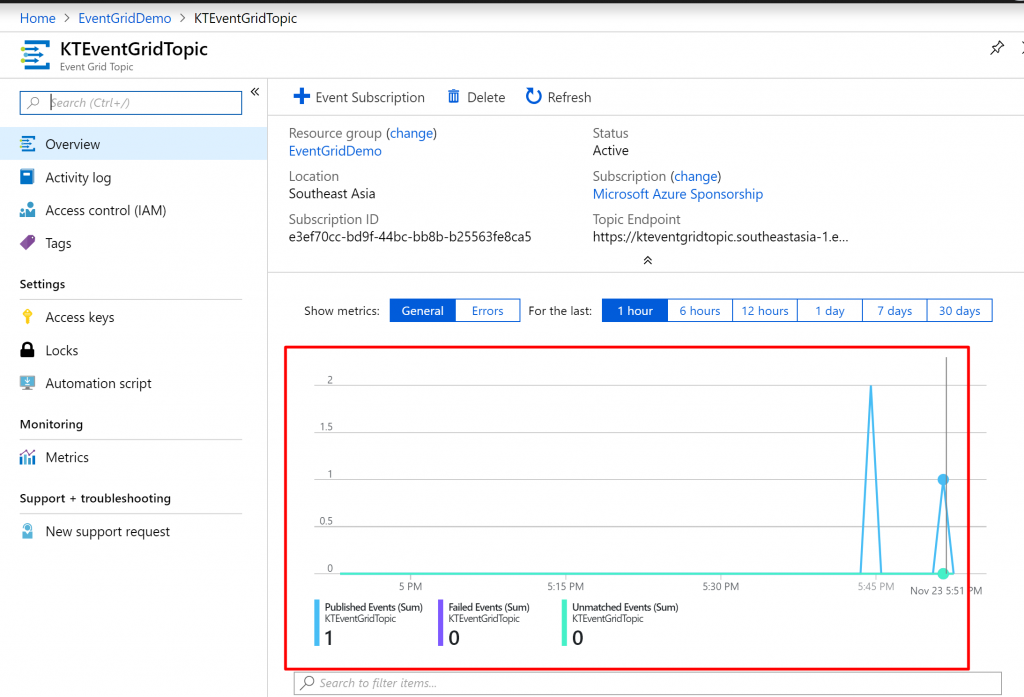Image resolution: width=1024 pixels, height=697 pixels.
Task: Click the Unmatched Events teal legend swatch
Action: [x=564, y=623]
